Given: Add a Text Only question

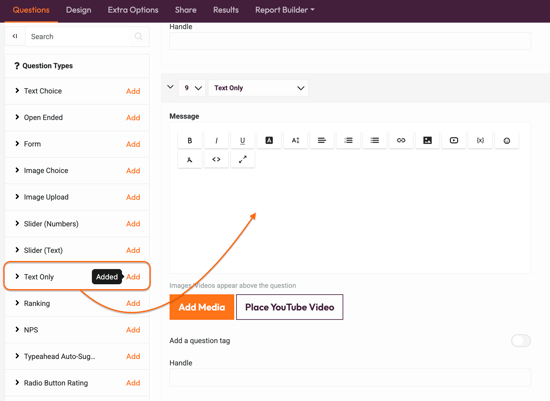Looking at the screenshot, I should (133, 277).
